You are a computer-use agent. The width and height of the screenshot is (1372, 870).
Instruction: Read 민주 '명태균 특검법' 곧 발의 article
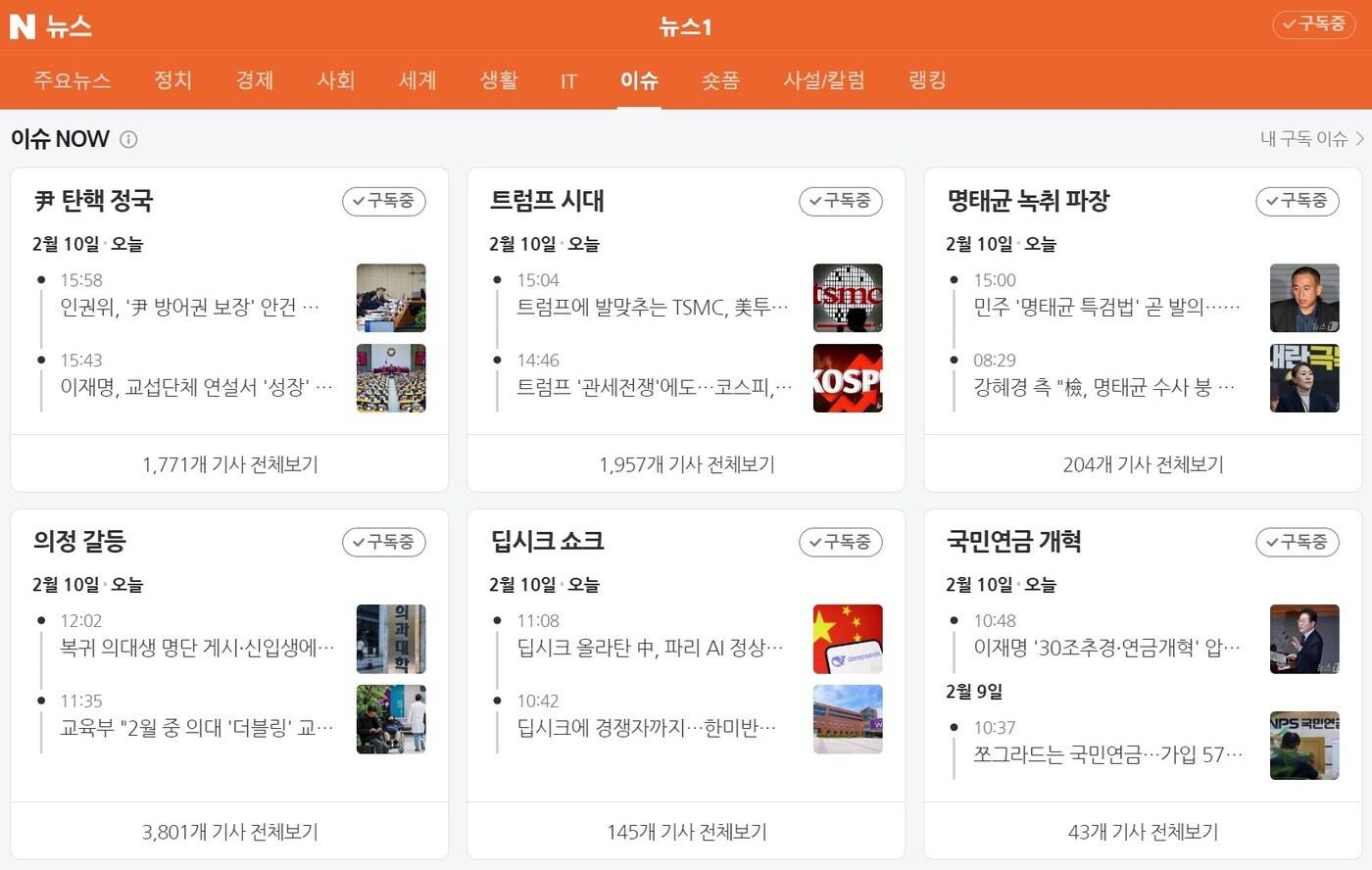(1105, 308)
